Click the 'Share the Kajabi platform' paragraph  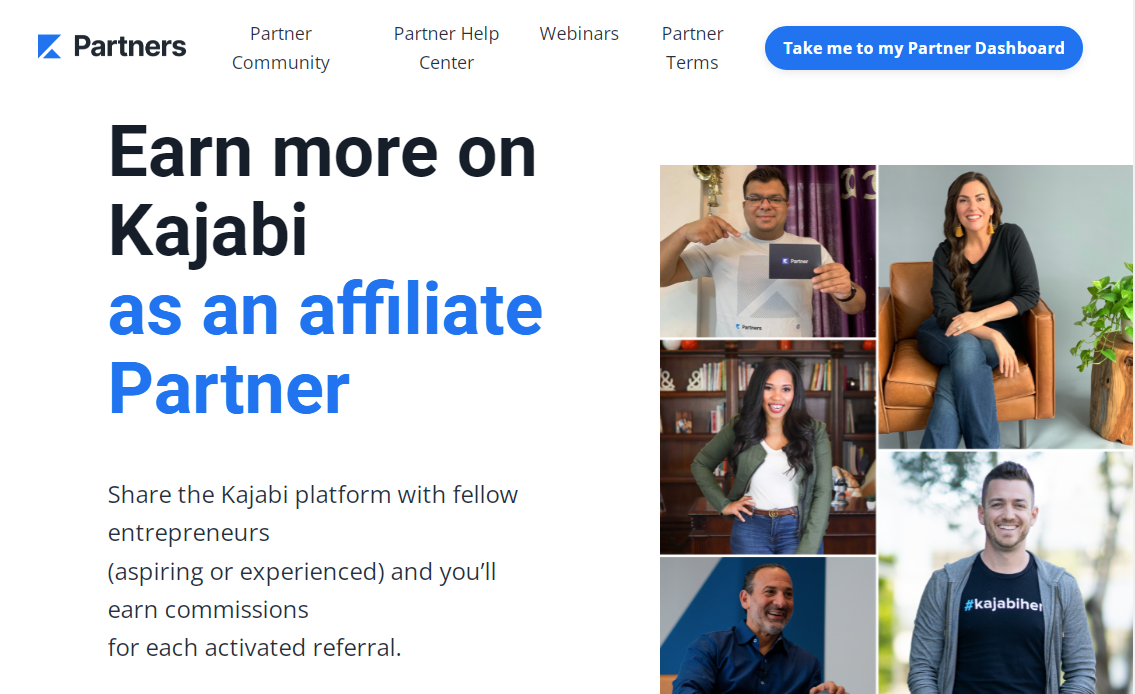[313, 570]
